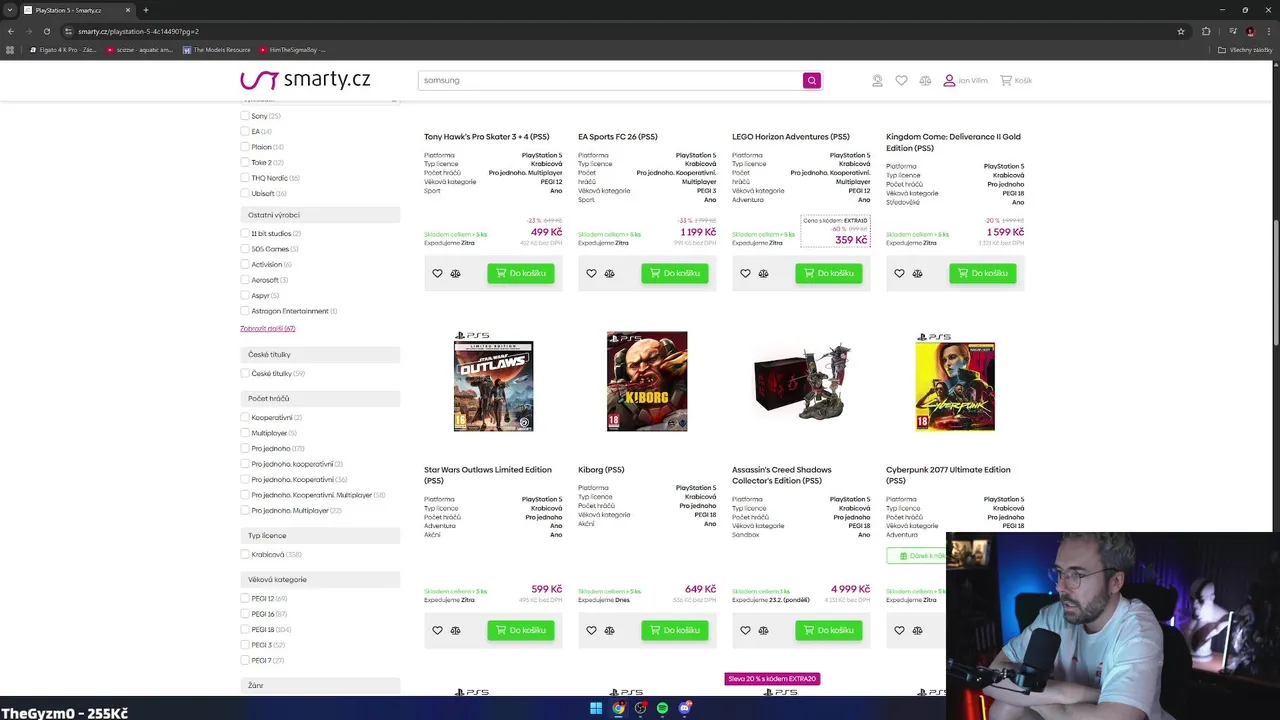The image size is (1280, 720).
Task: Compare Star Wars Outlaws Limited Edition
Action: pos(455,630)
